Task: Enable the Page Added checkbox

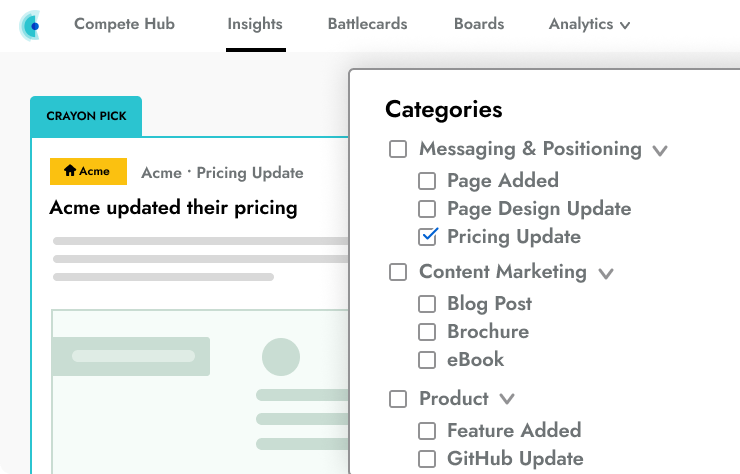Action: (427, 181)
